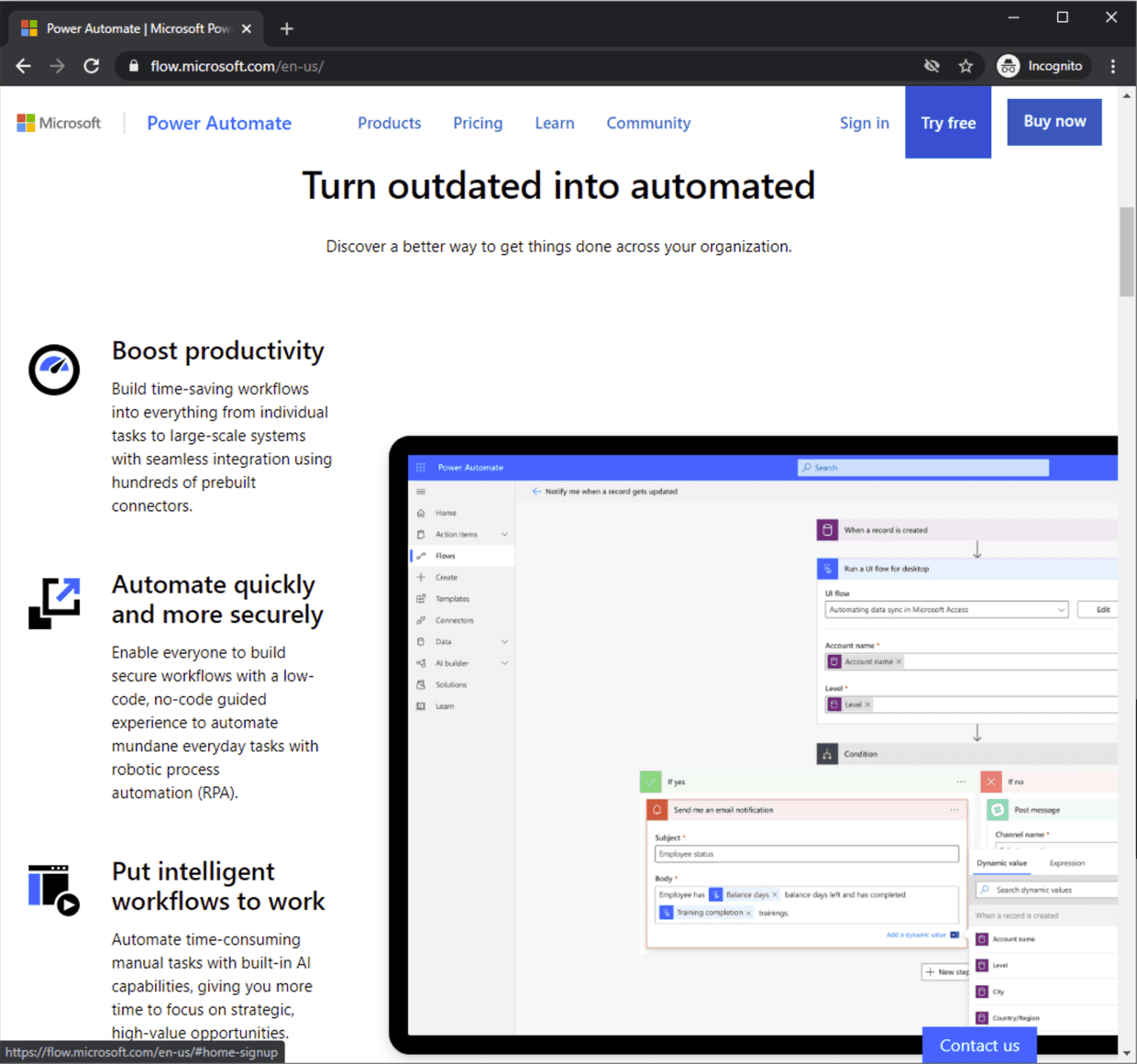The width and height of the screenshot is (1137, 1064).
Task: Click the page vertical scrollbar thumb
Action: click(x=1127, y=252)
